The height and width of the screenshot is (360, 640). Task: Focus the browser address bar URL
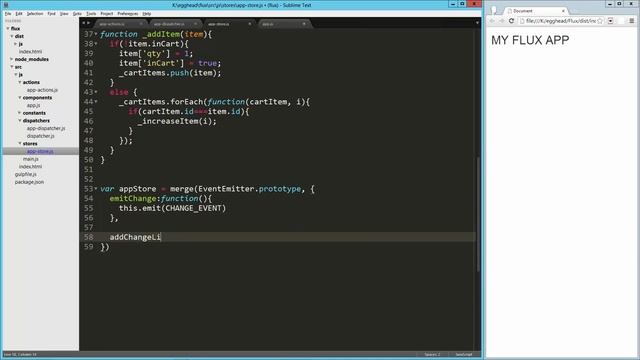[x=560, y=21]
